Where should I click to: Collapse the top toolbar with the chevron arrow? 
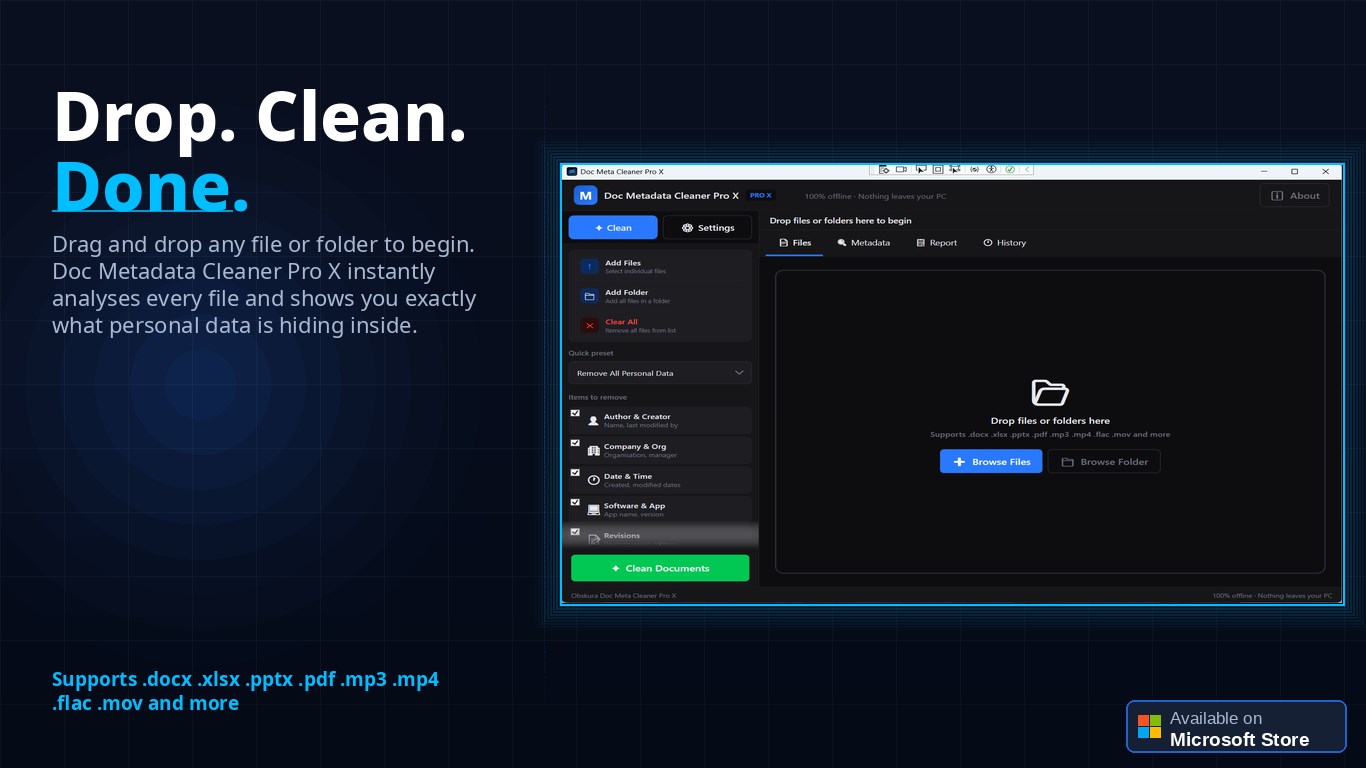[x=1027, y=170]
